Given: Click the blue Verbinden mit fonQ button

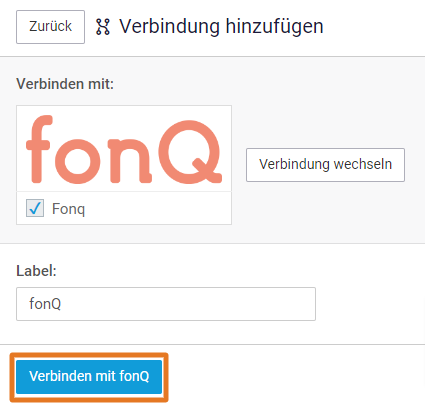Looking at the screenshot, I should [x=89, y=377].
